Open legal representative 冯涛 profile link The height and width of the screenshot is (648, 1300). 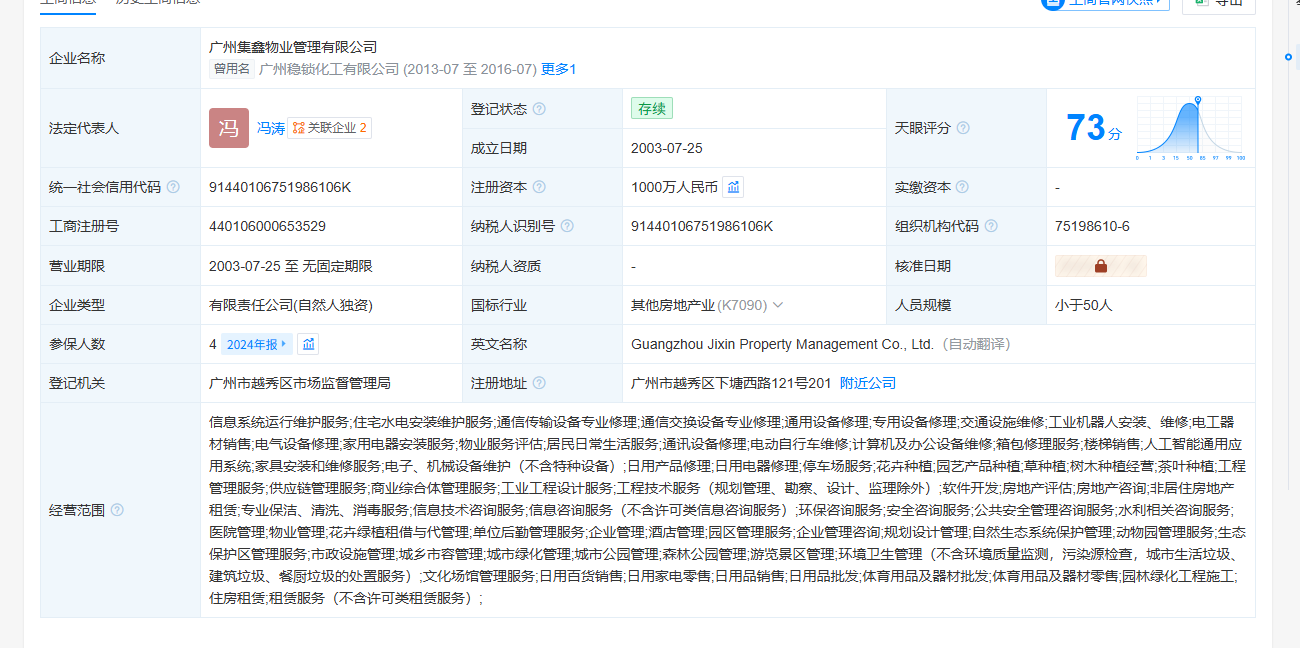click(x=270, y=128)
